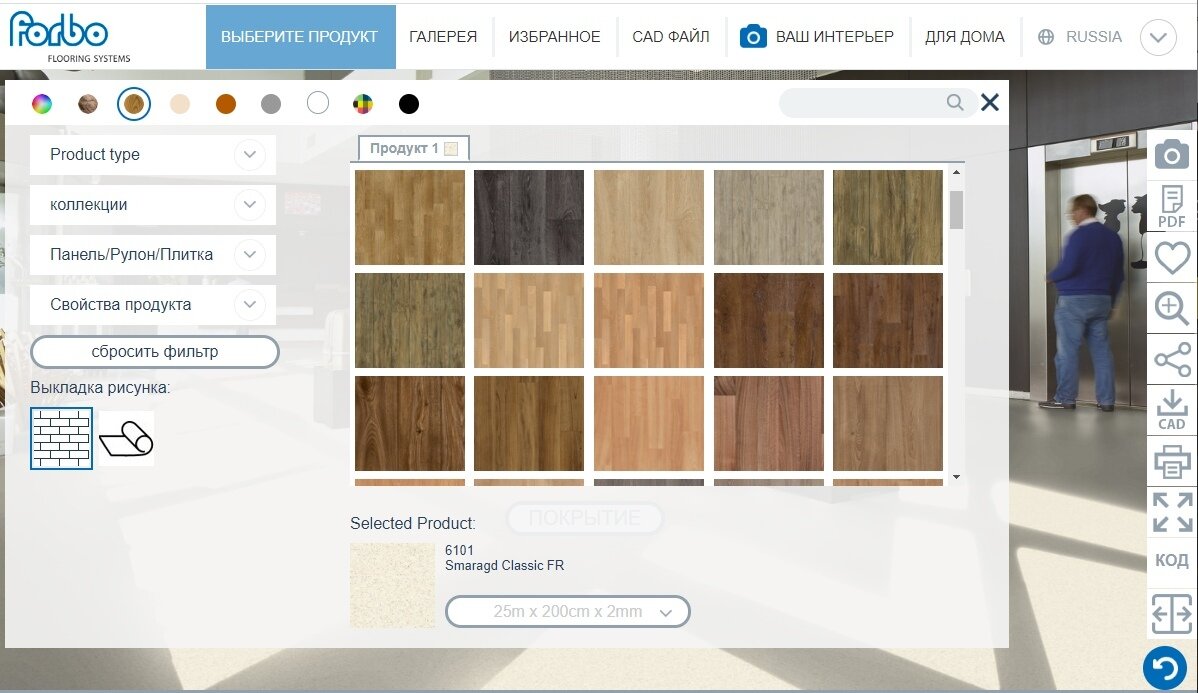Print the current room view
The width and height of the screenshot is (1198, 693).
[x=1171, y=461]
